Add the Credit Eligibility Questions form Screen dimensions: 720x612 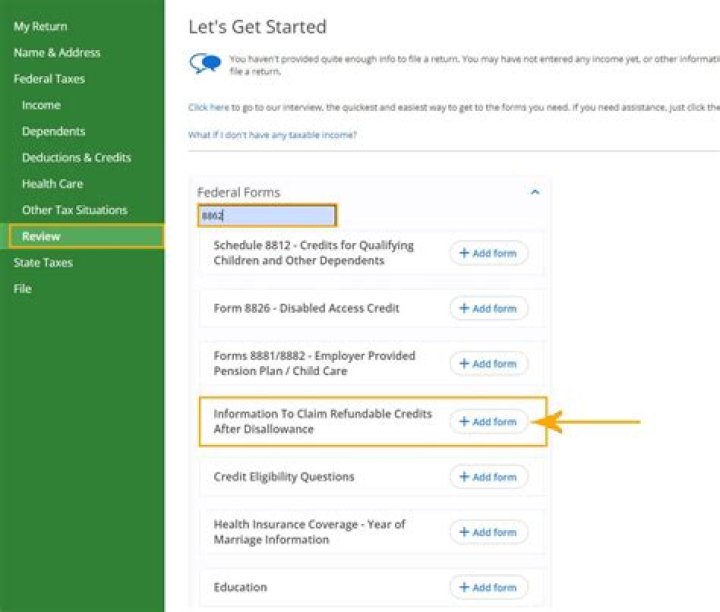pos(489,477)
